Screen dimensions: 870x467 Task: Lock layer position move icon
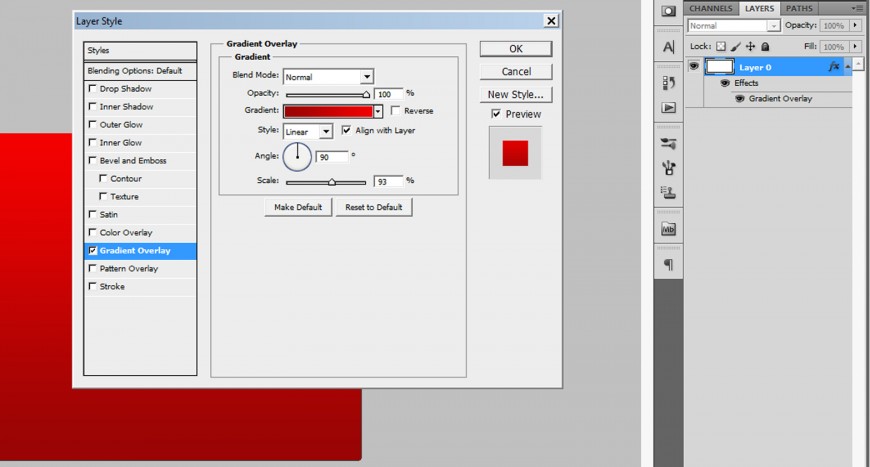tap(750, 47)
